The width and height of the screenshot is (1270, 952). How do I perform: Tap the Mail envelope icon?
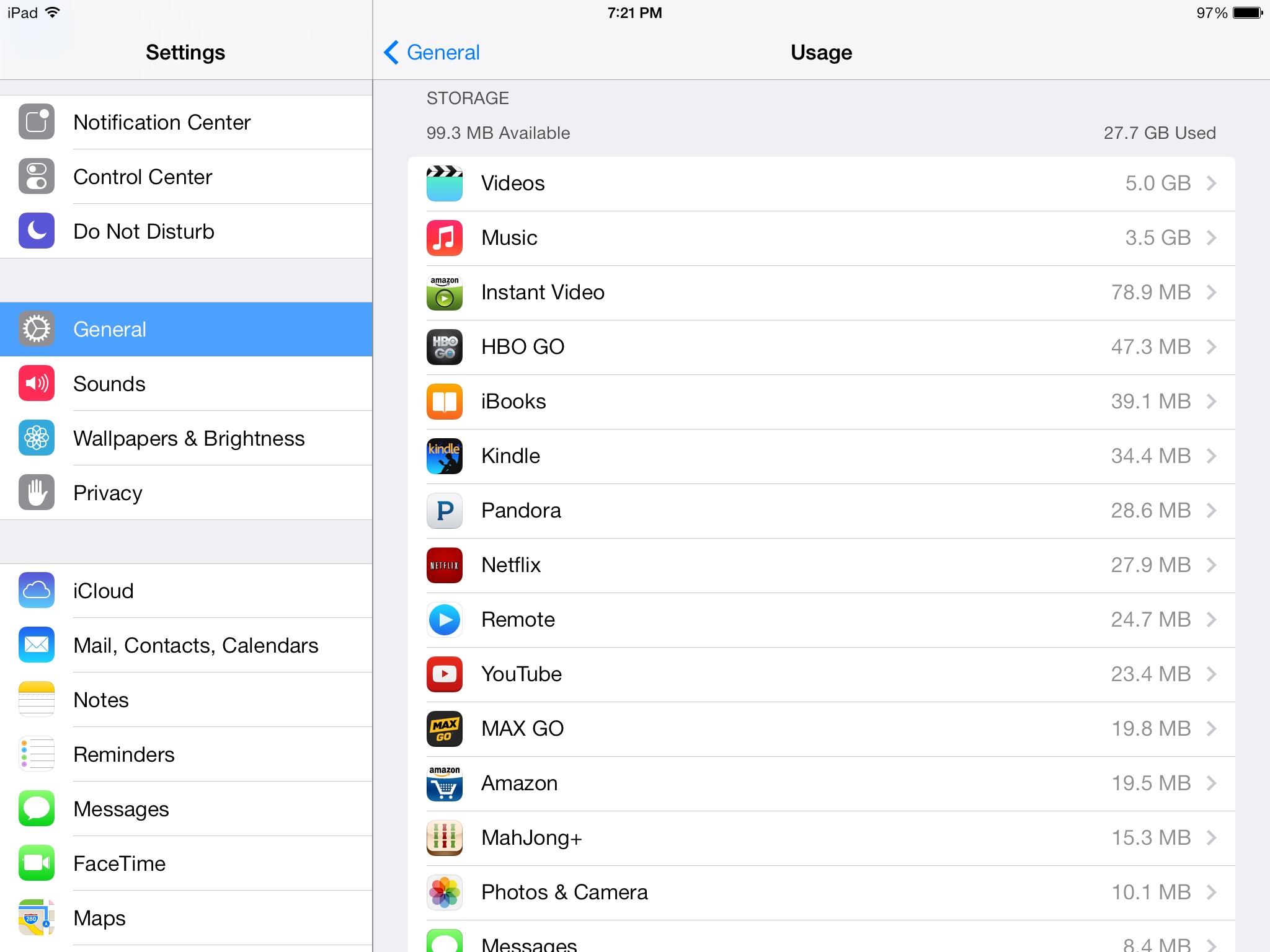click(x=37, y=645)
